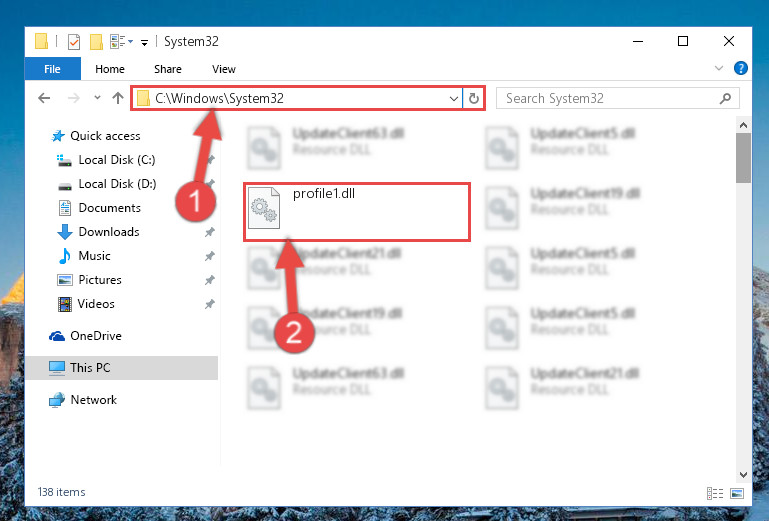This screenshot has width=769, height=521.
Task: Click the pin icon next to Music
Action: tap(209, 256)
